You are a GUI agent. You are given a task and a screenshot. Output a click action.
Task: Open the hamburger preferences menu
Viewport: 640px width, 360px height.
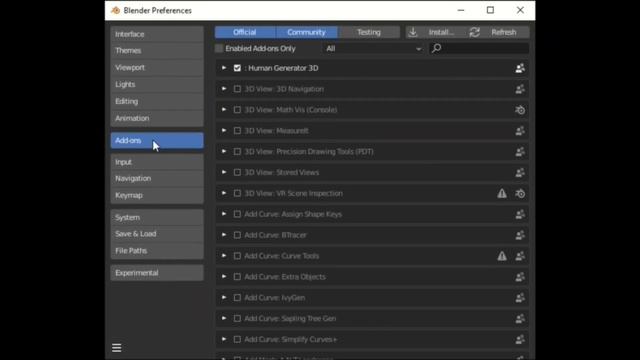point(117,348)
